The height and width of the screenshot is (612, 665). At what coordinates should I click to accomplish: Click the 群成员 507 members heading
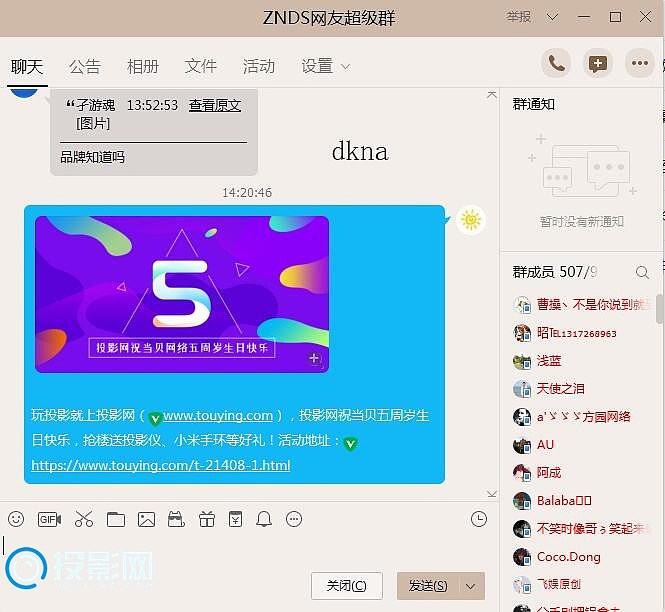(555, 272)
